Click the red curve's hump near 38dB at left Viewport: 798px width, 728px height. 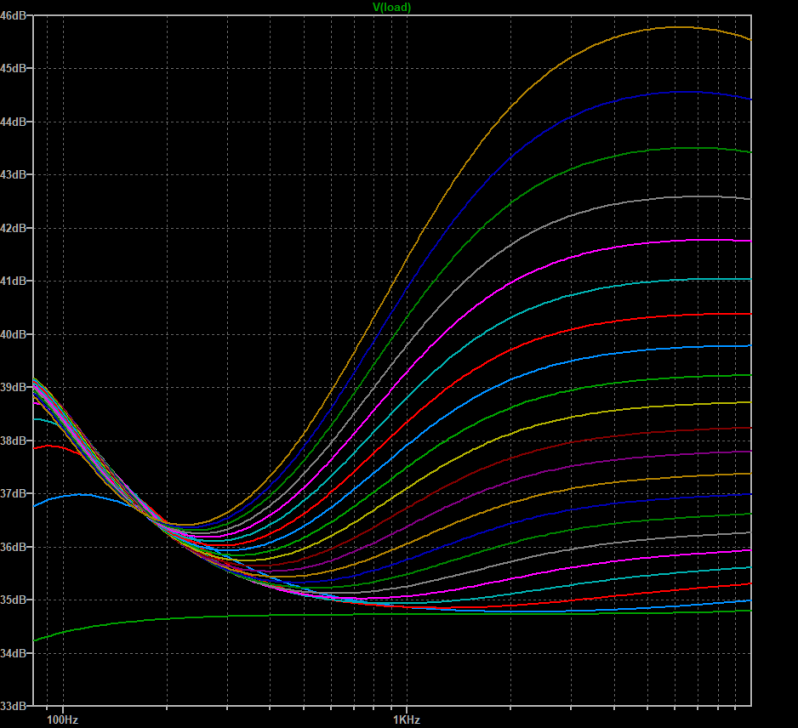(50, 446)
